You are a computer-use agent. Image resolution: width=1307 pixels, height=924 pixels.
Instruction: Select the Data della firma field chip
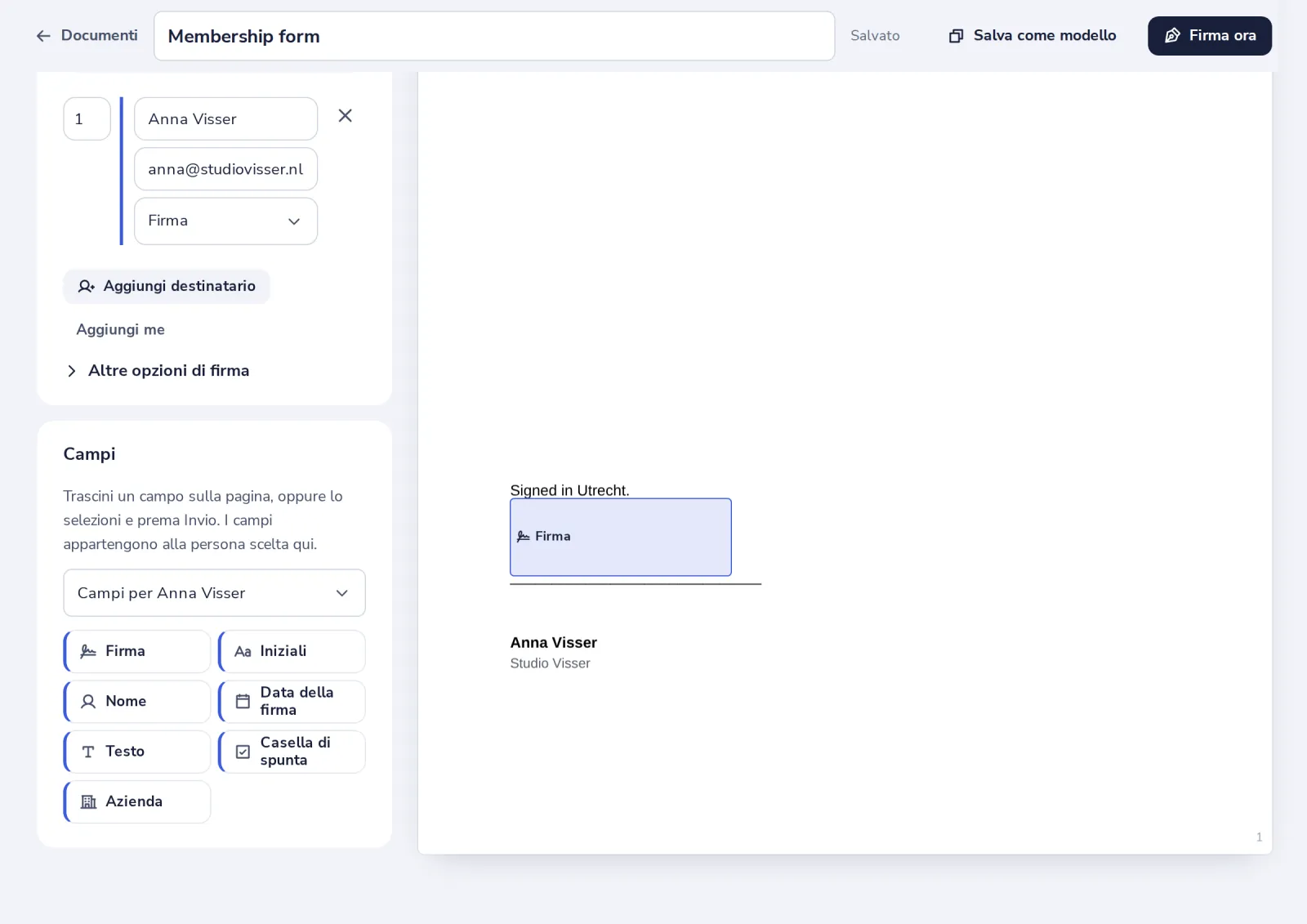pos(292,701)
